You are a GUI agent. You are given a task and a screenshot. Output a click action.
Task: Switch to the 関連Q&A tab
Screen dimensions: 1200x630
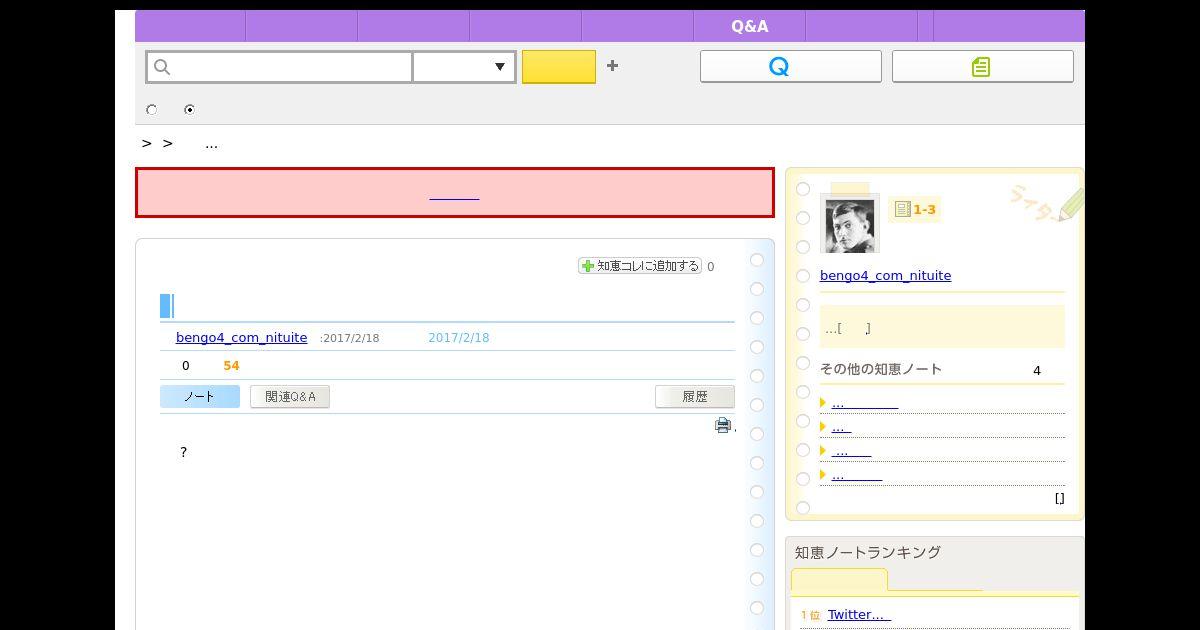tap(290, 397)
